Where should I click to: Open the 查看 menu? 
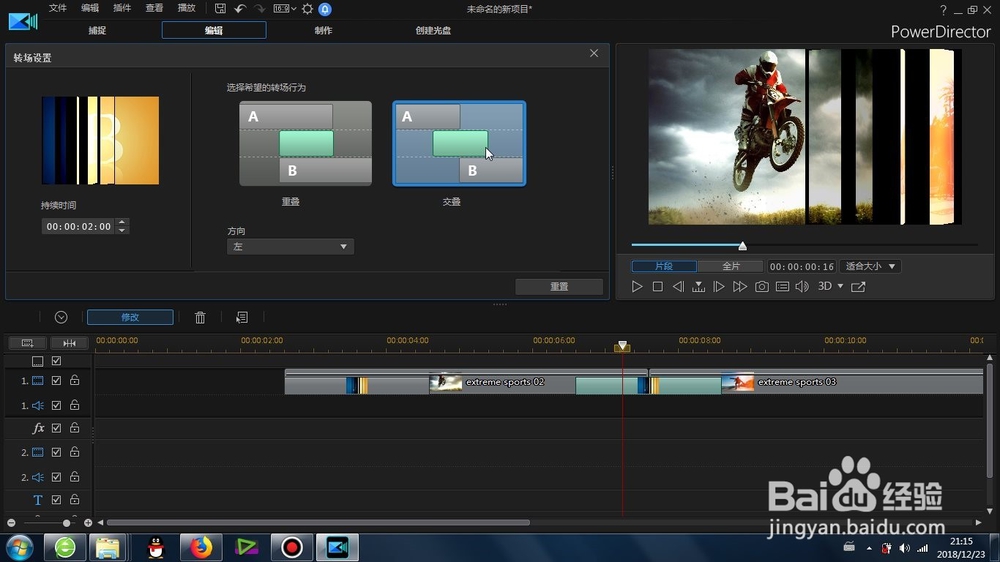point(154,8)
